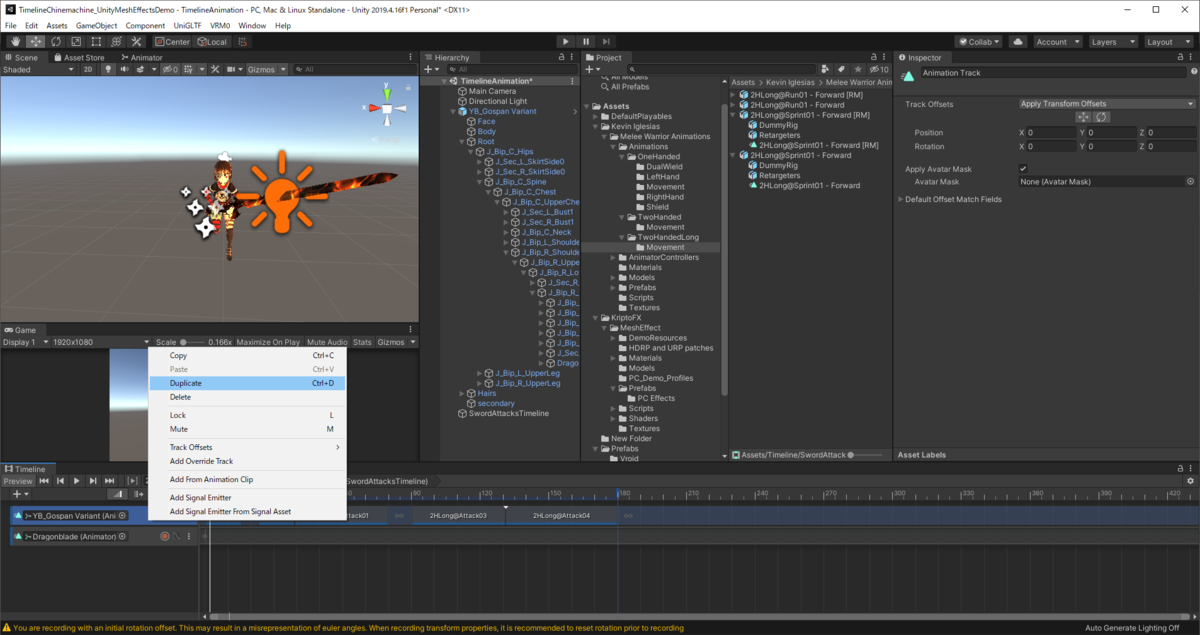This screenshot has height=635, width=1200.
Task: Open the GameObject menu
Action: pos(95,25)
